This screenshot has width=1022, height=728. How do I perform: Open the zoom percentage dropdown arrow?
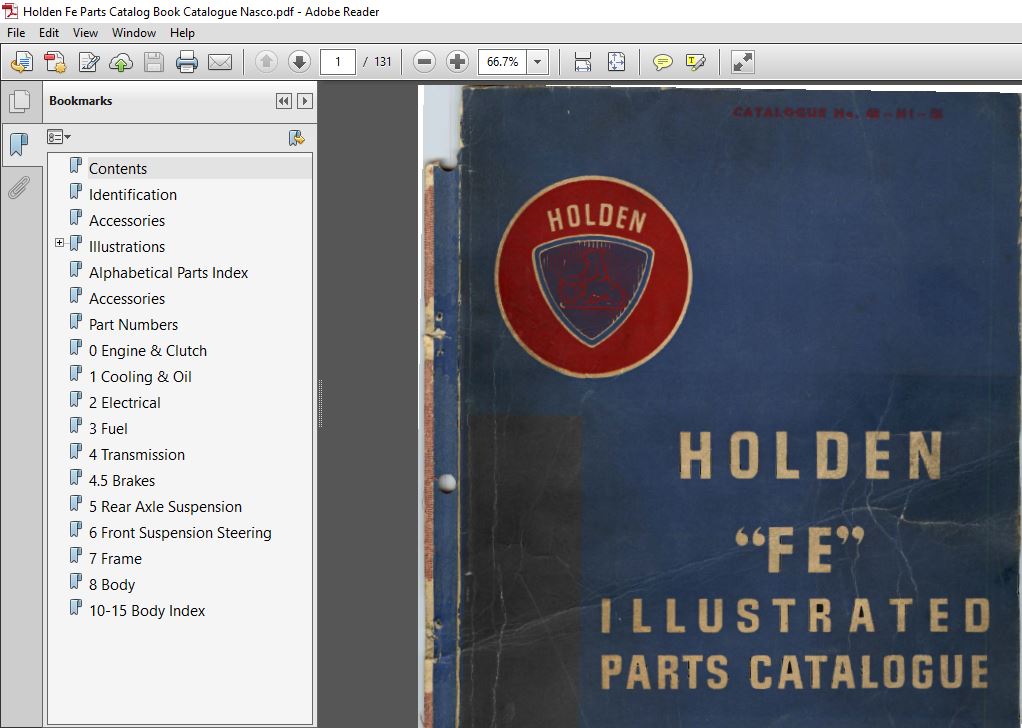click(x=537, y=62)
